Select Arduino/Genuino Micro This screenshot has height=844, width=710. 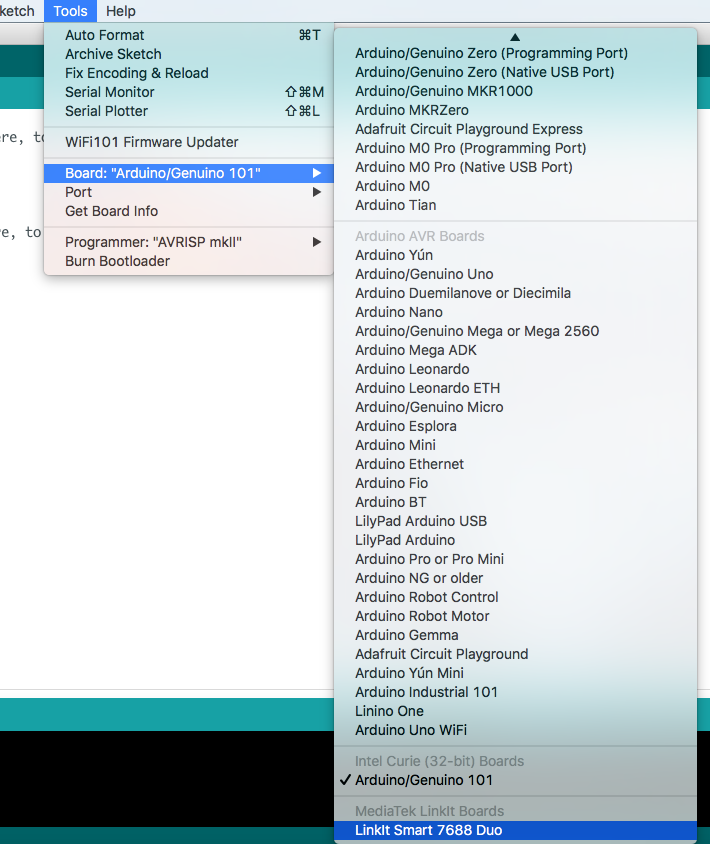pos(515,407)
